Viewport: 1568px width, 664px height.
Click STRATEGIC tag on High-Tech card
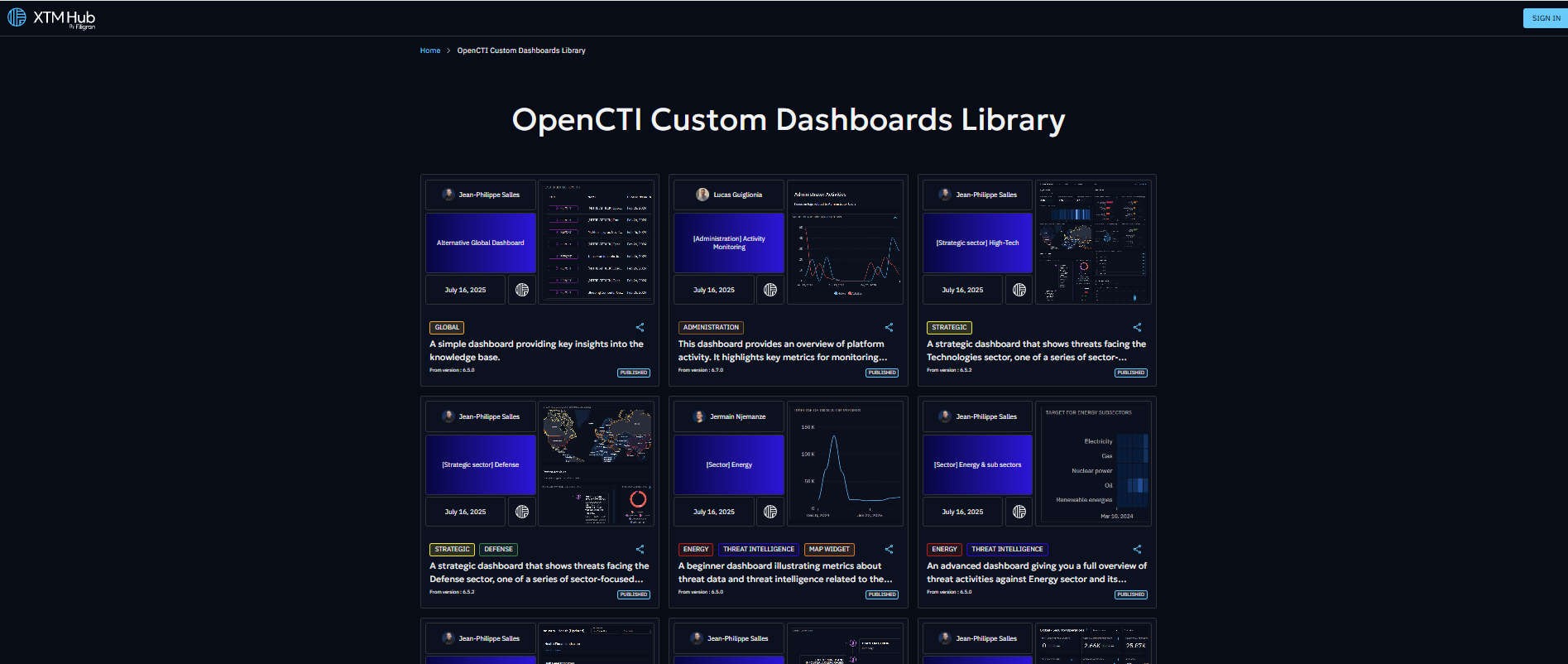(x=949, y=327)
